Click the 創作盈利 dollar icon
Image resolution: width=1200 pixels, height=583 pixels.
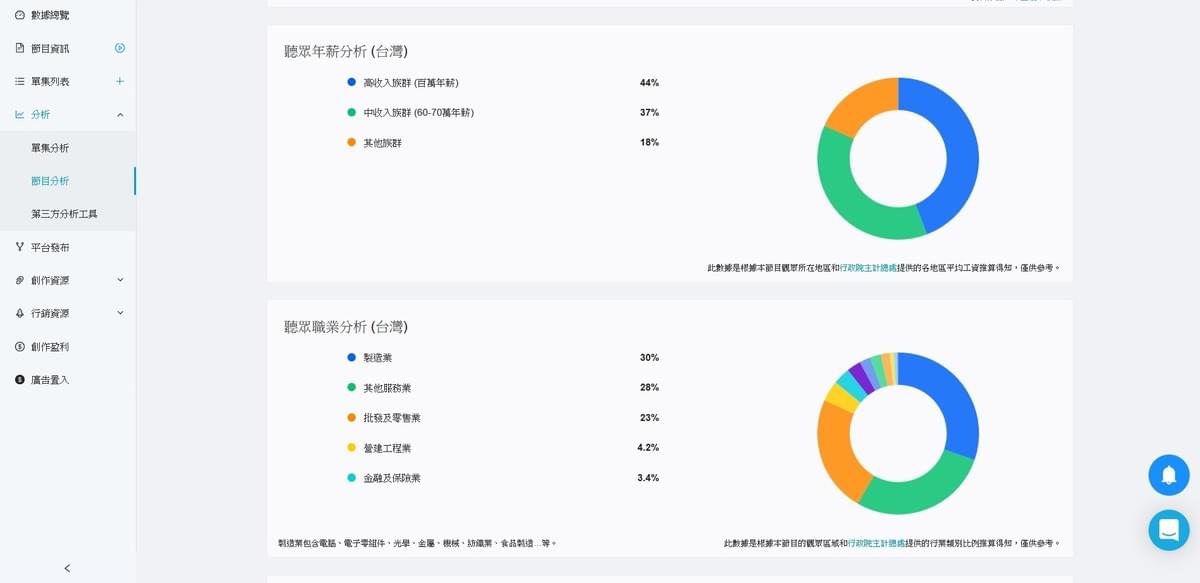tap(20, 347)
